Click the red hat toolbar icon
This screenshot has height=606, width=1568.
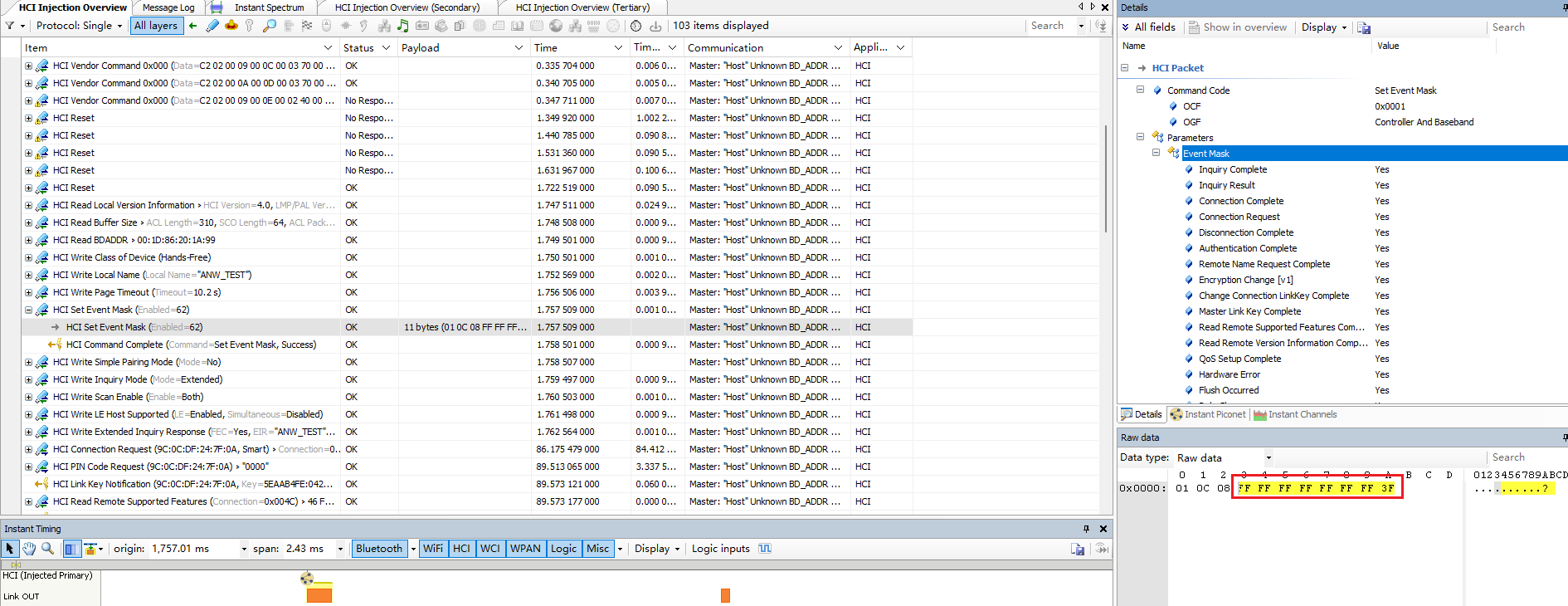click(231, 26)
